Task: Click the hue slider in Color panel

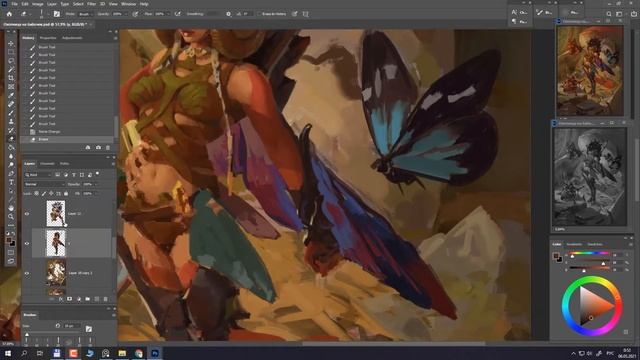Action: [589, 254]
